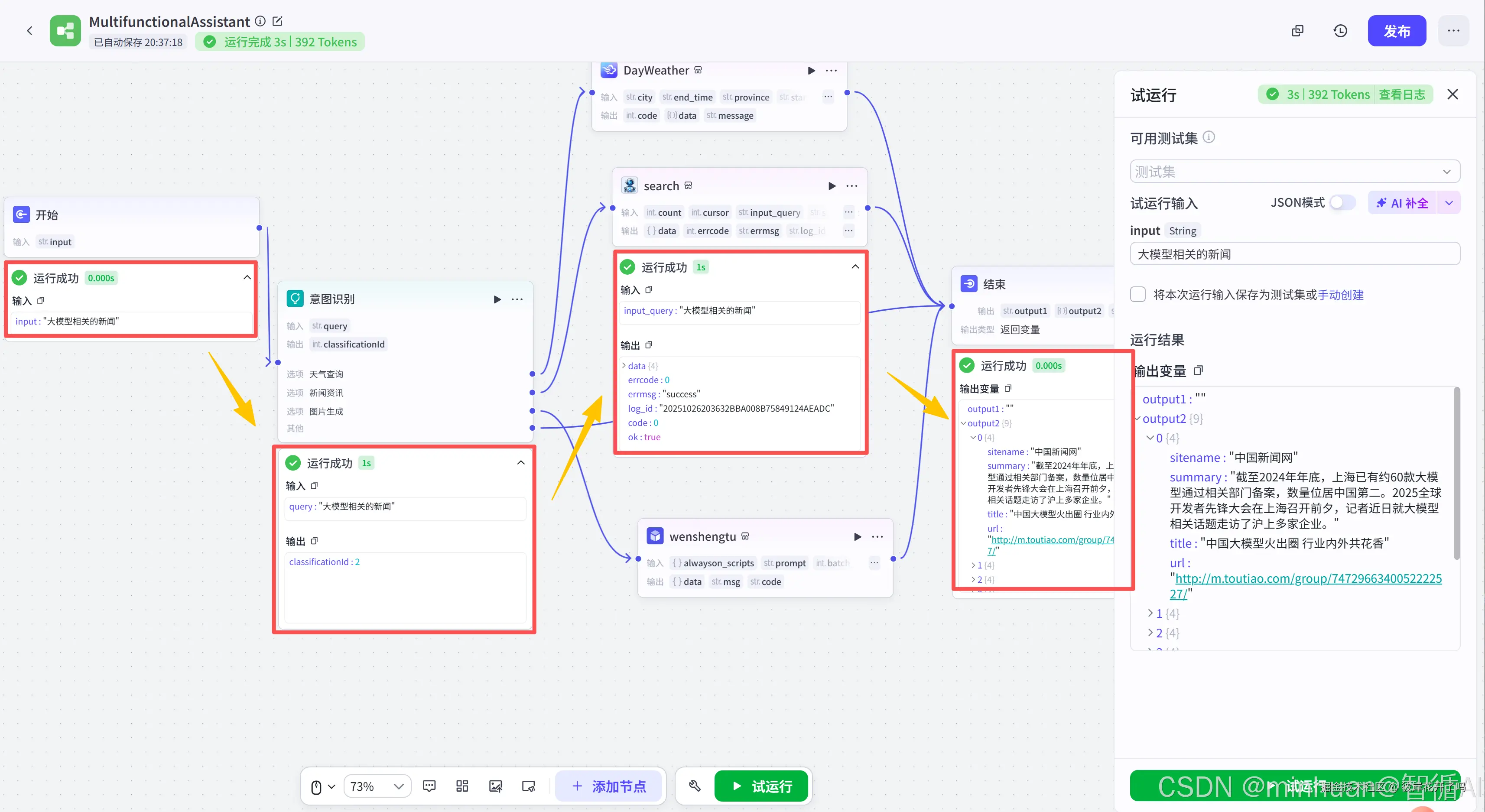This screenshot has height=812, width=1485.
Task: Open the 73% zoom level dropdown
Action: [377, 786]
